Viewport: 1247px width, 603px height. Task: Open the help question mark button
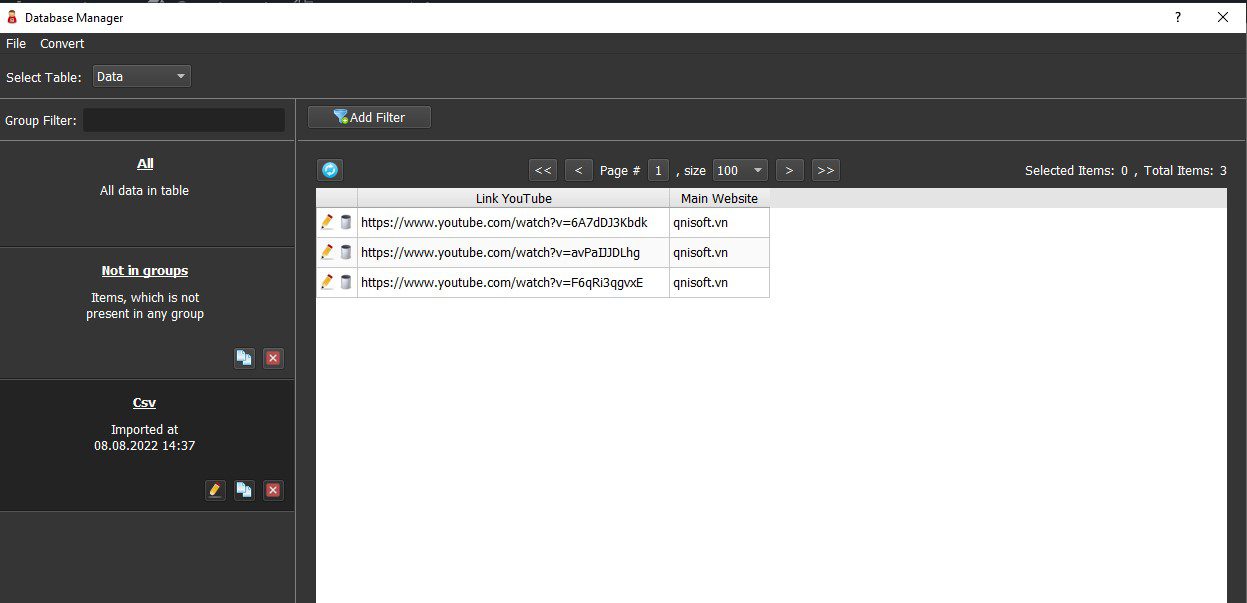(x=1178, y=17)
